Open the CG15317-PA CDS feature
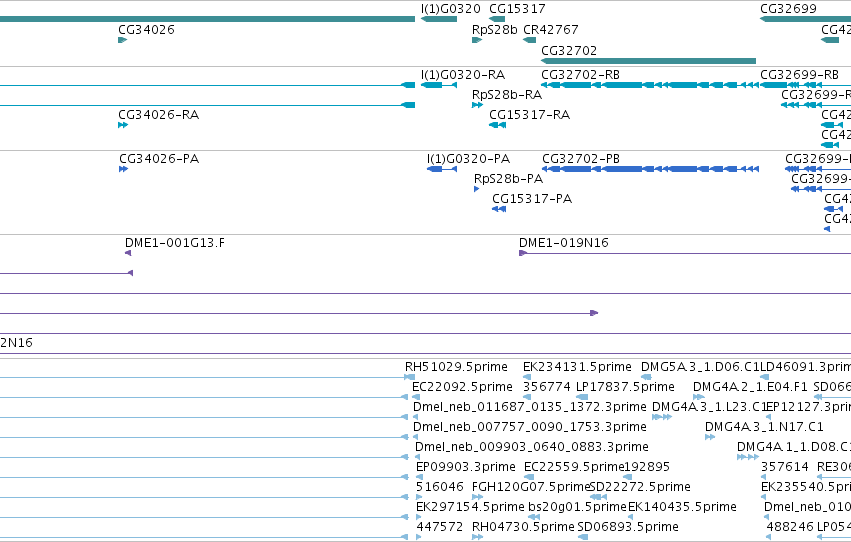 point(499,209)
